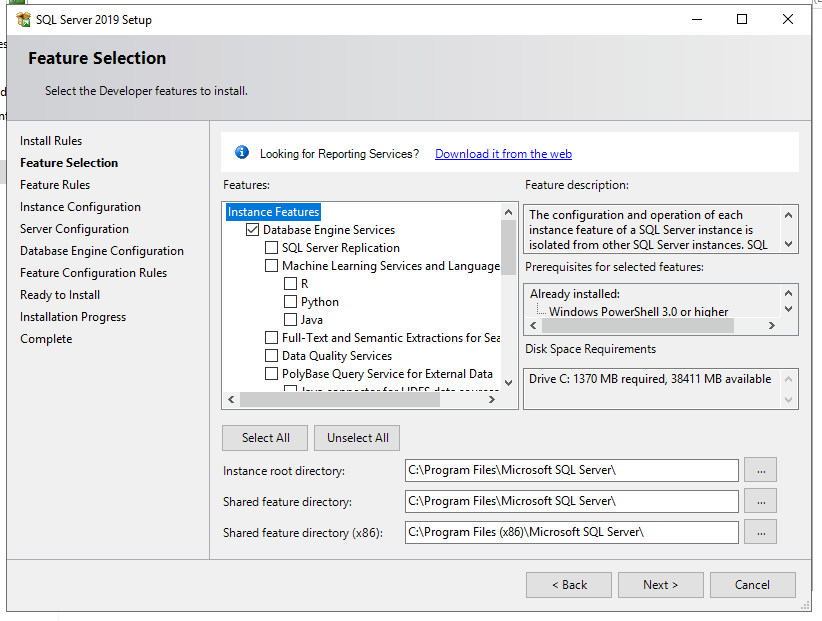The width and height of the screenshot is (822, 621).
Task: Click right arrow of Prerequisites horizontal scrollbar
Action: 772,325
